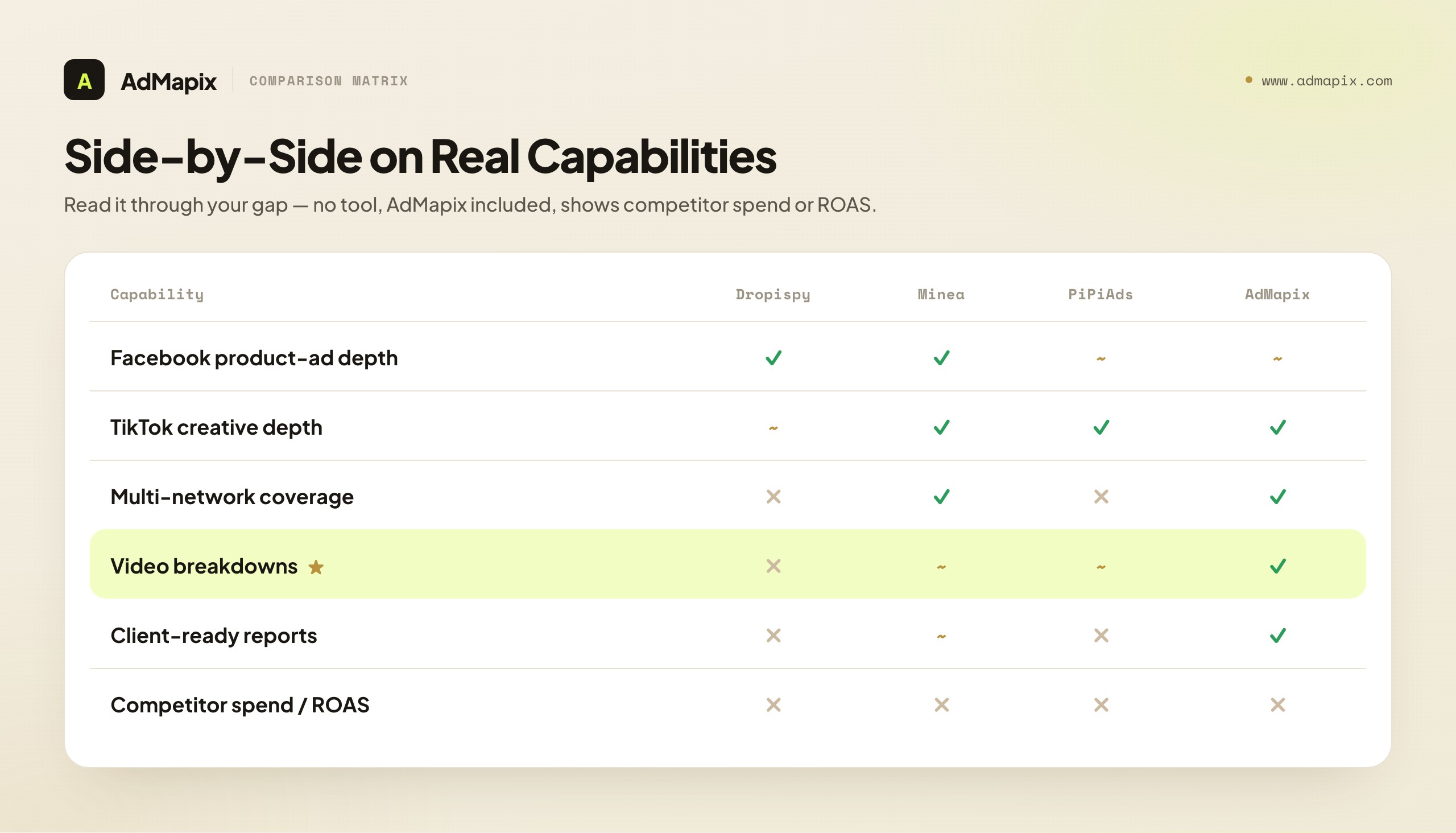Click Minea checkmark for TikTok creative depth
Screen dimensions: 1456x833
[941, 427]
